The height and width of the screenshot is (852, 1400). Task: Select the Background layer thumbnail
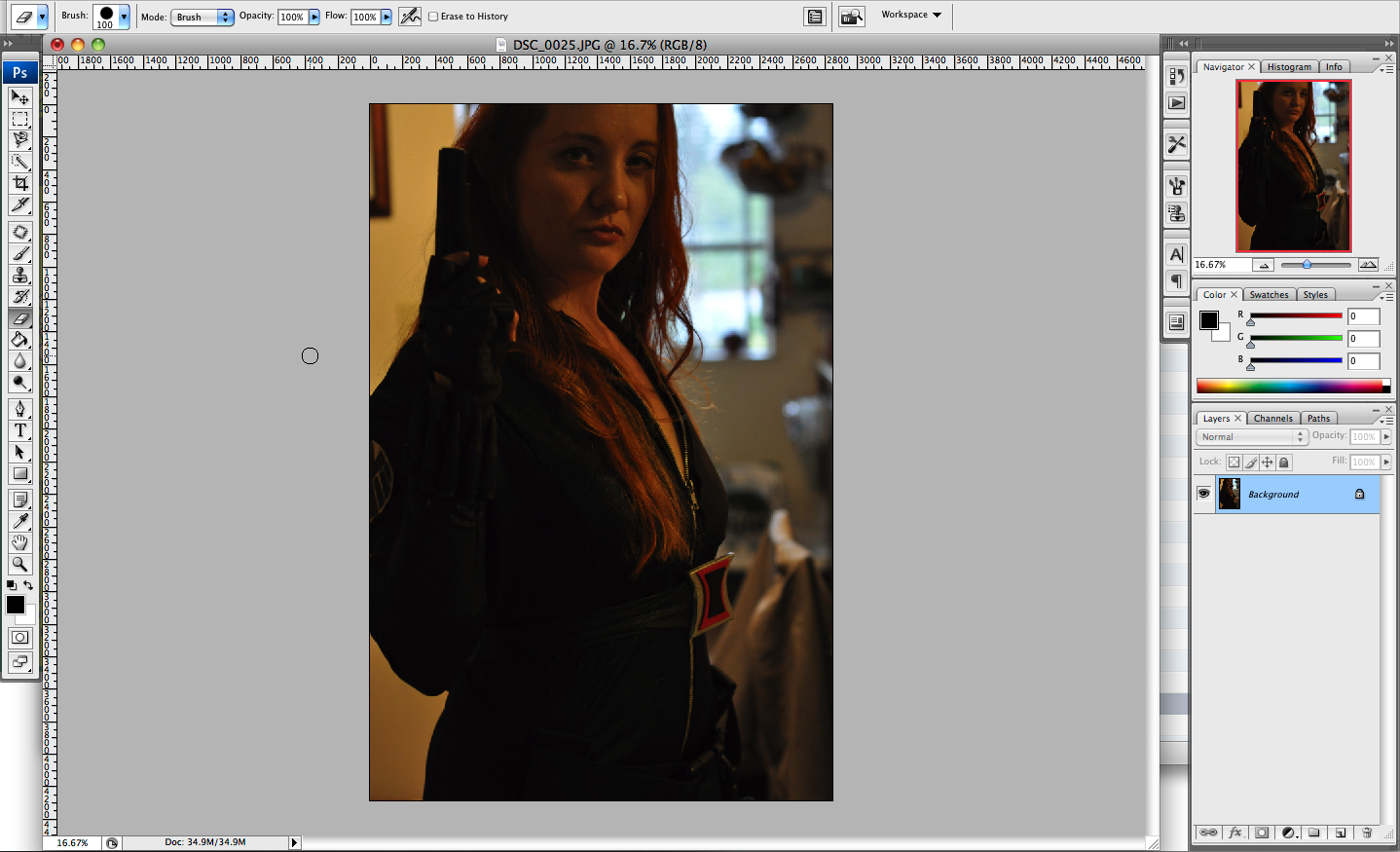click(x=1230, y=494)
